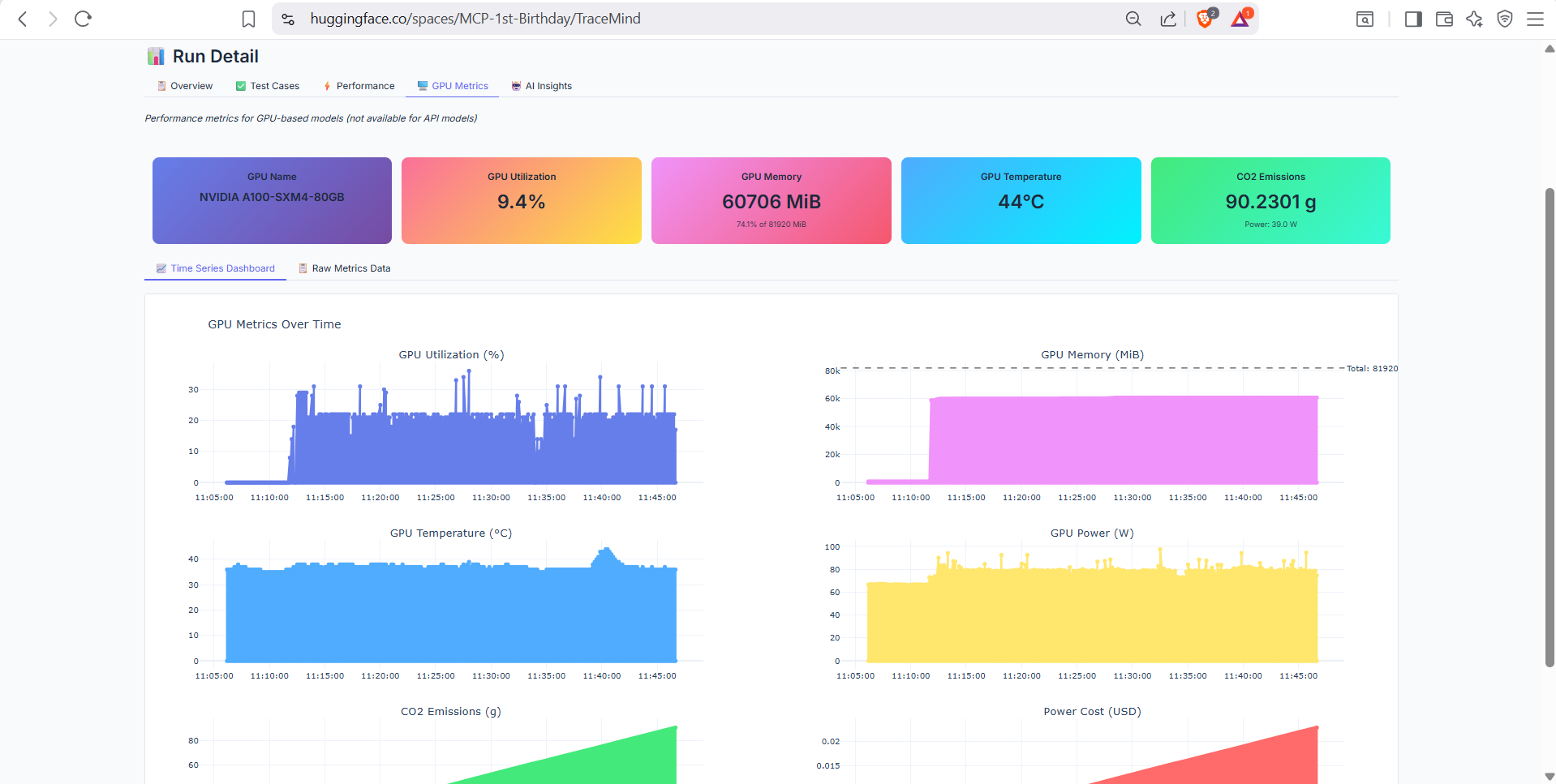This screenshot has width=1556, height=784.
Task: Toggle the browser sidebar panel
Action: pos(1413,19)
